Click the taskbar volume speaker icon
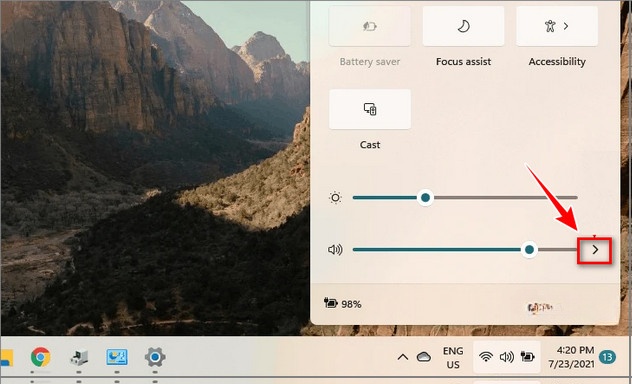This screenshot has width=632, height=384. point(507,357)
